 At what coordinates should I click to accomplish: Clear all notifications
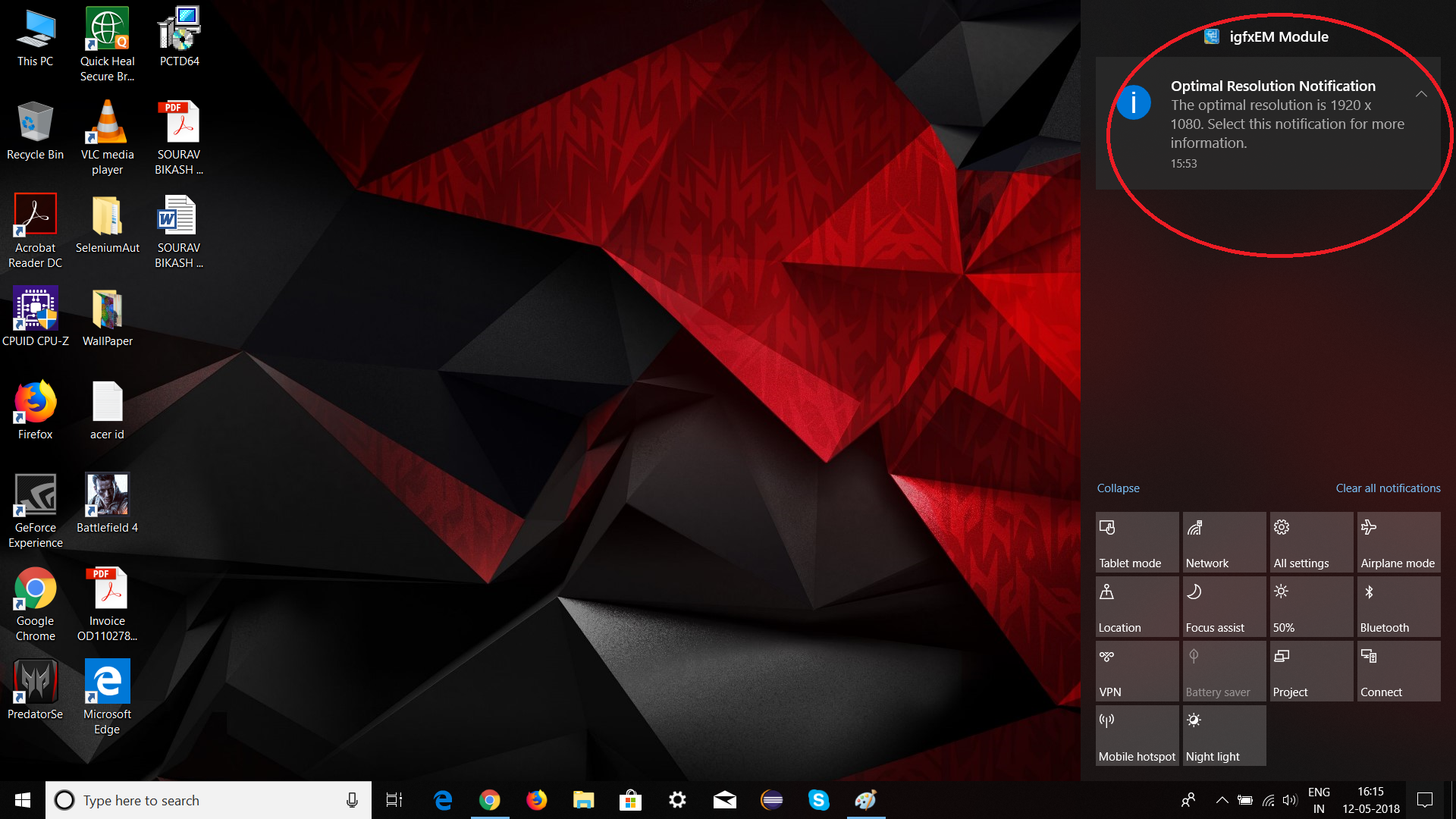point(1387,488)
